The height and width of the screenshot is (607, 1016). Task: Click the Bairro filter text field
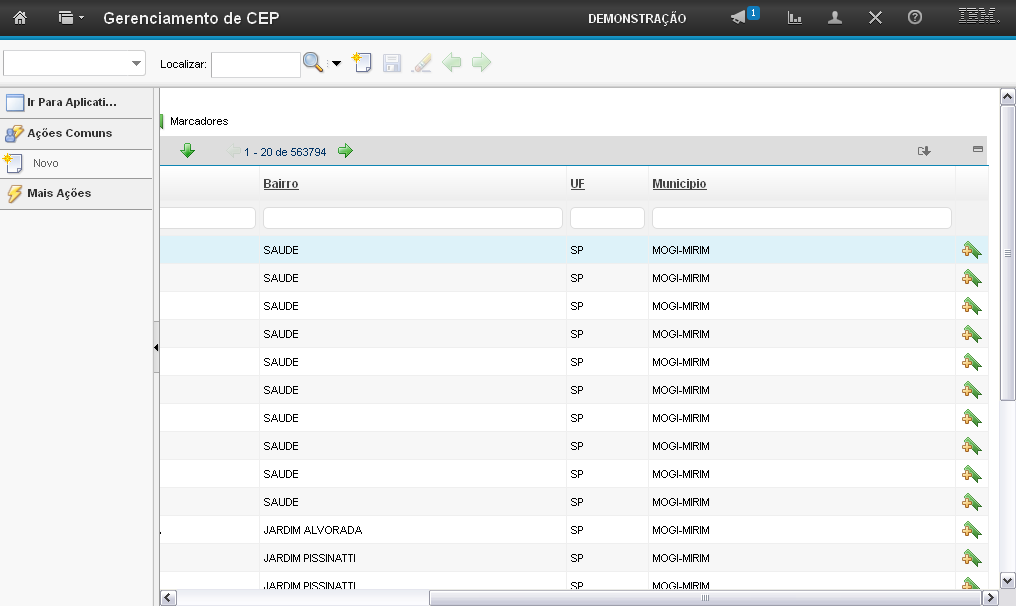point(412,218)
